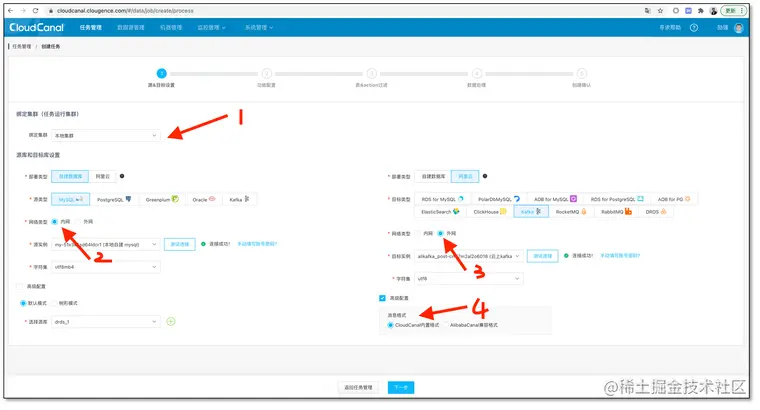Select source network type 内网 radio
The height and width of the screenshot is (410, 760).
[x=54, y=221]
